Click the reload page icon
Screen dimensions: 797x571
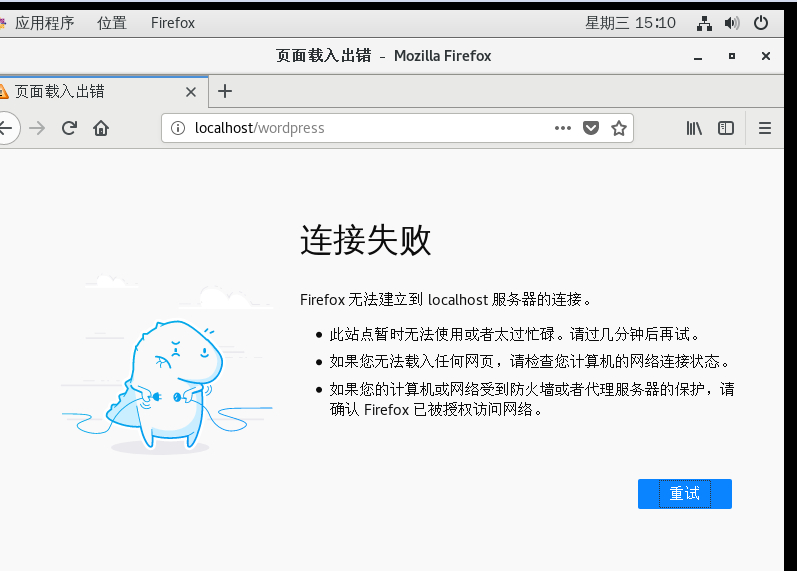click(x=69, y=128)
